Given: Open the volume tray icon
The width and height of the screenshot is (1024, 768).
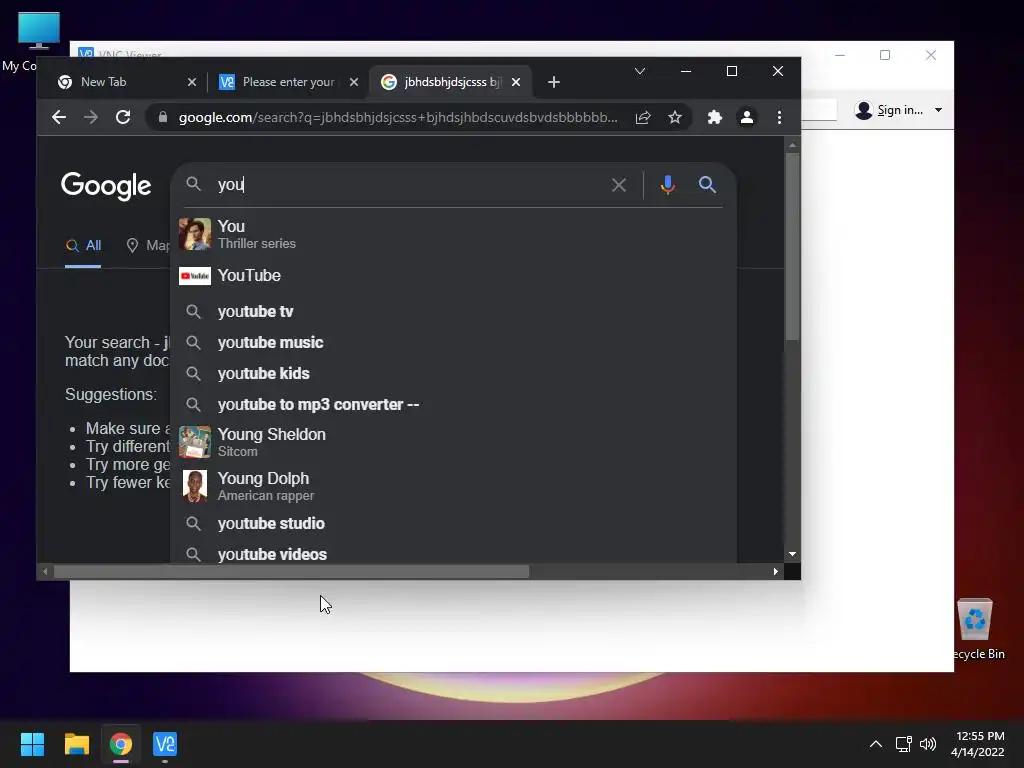Looking at the screenshot, I should [x=928, y=744].
